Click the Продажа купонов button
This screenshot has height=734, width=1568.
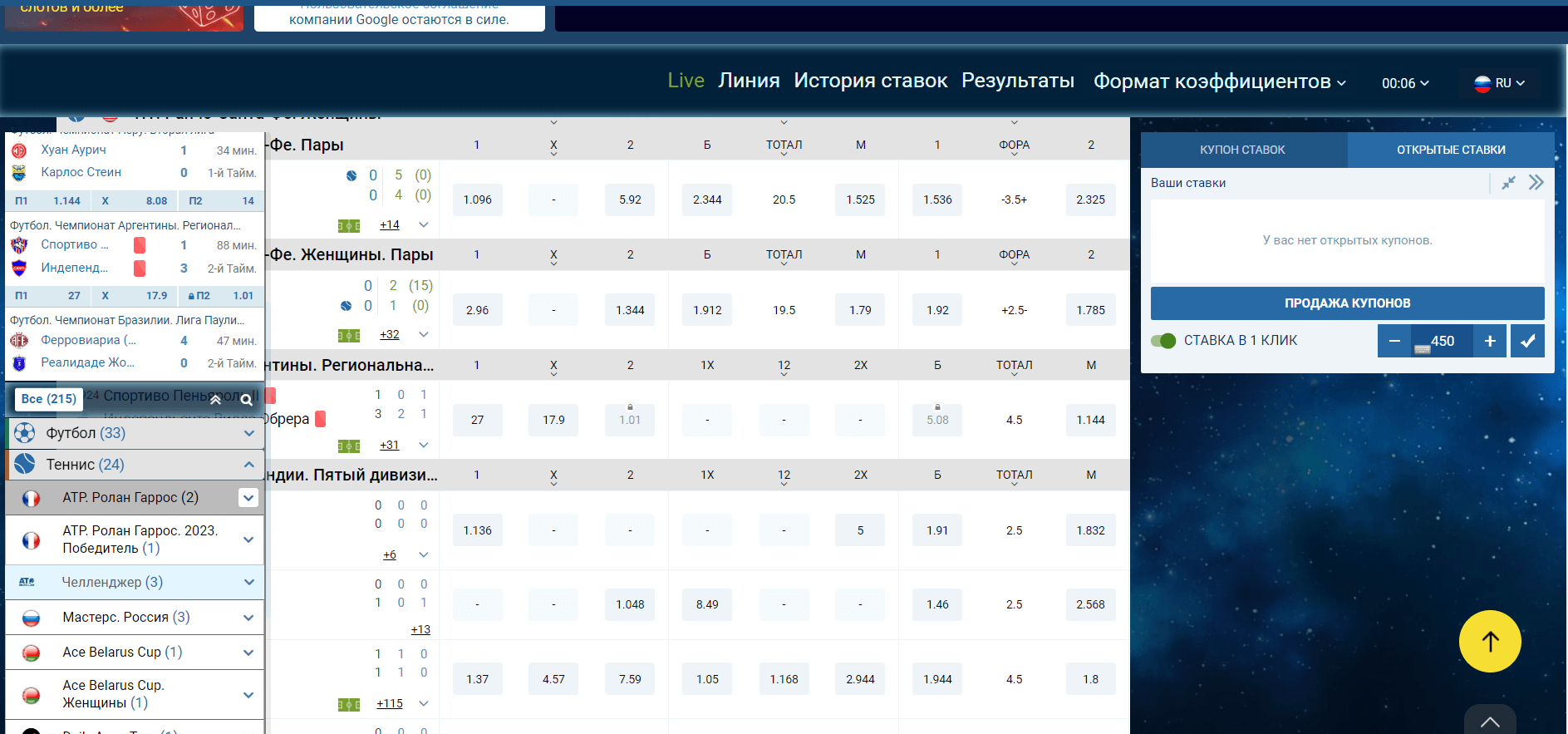tap(1347, 303)
